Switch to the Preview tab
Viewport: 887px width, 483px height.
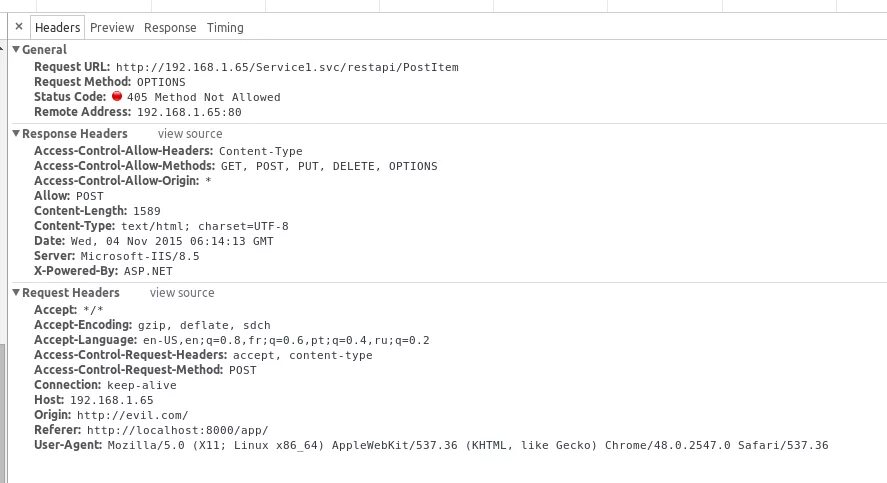pos(112,28)
